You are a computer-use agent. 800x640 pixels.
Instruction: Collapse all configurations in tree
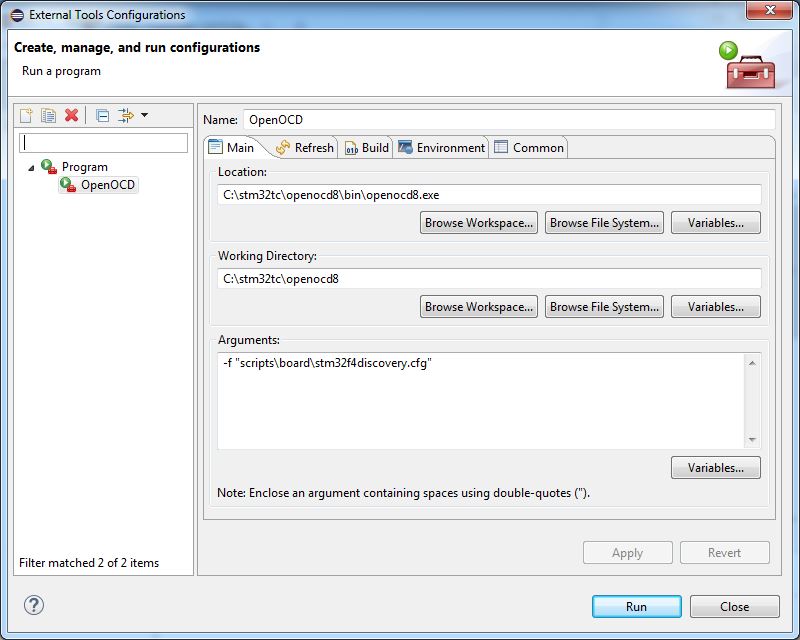coord(102,115)
